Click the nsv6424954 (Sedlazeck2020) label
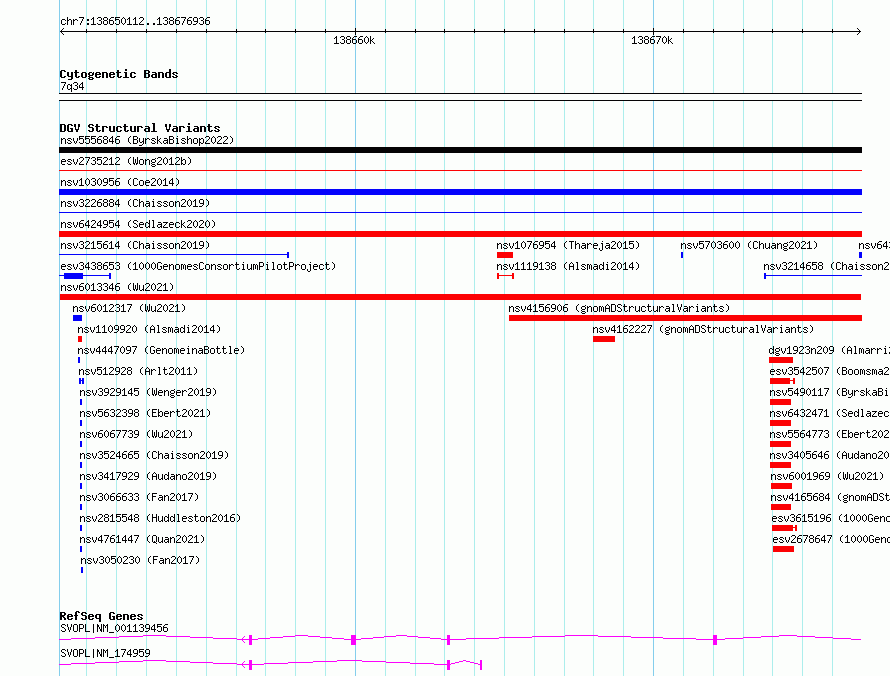 pos(138,224)
